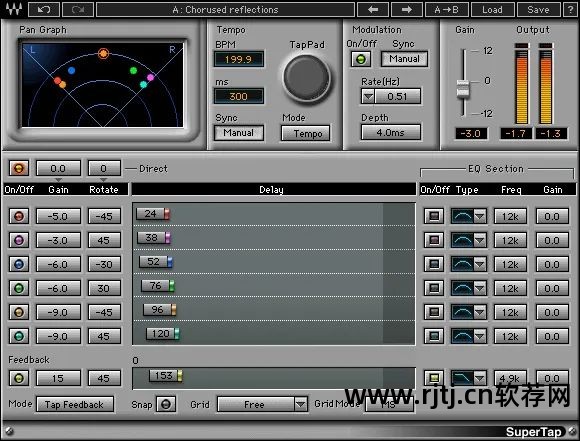Click the Tap Feedback mode button
Viewport: 580px width, 441px height.
pyautogui.click(x=75, y=404)
